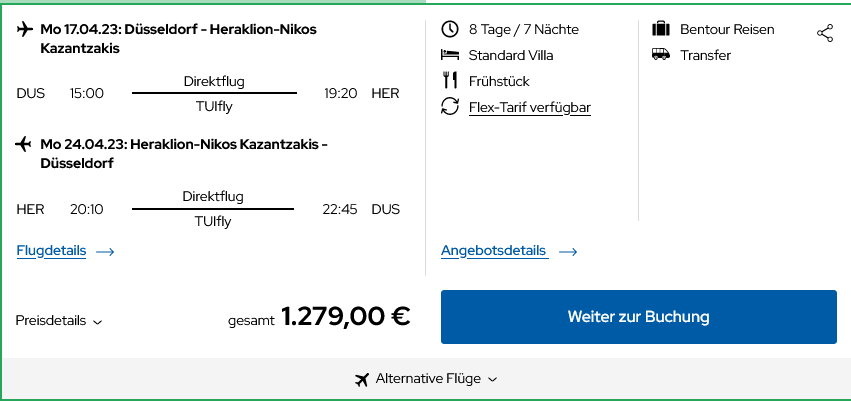This screenshot has height=402, width=851.
Task: Click the Angebotsdetails arrow icon
Action: coord(568,252)
